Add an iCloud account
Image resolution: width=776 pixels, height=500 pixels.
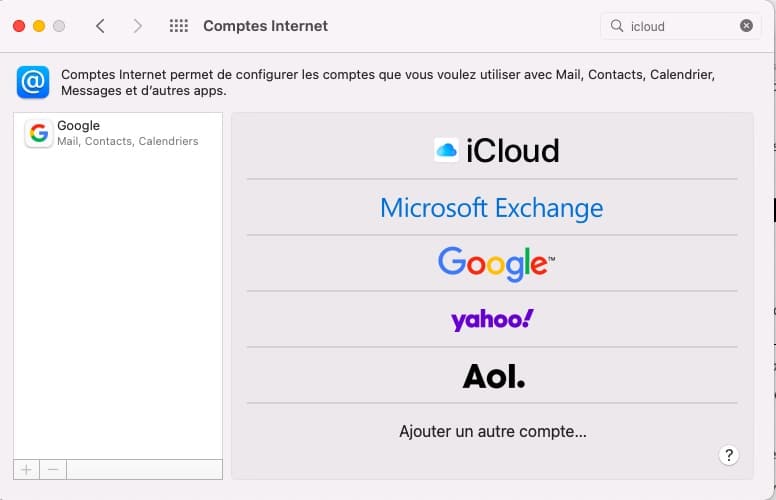click(x=492, y=150)
